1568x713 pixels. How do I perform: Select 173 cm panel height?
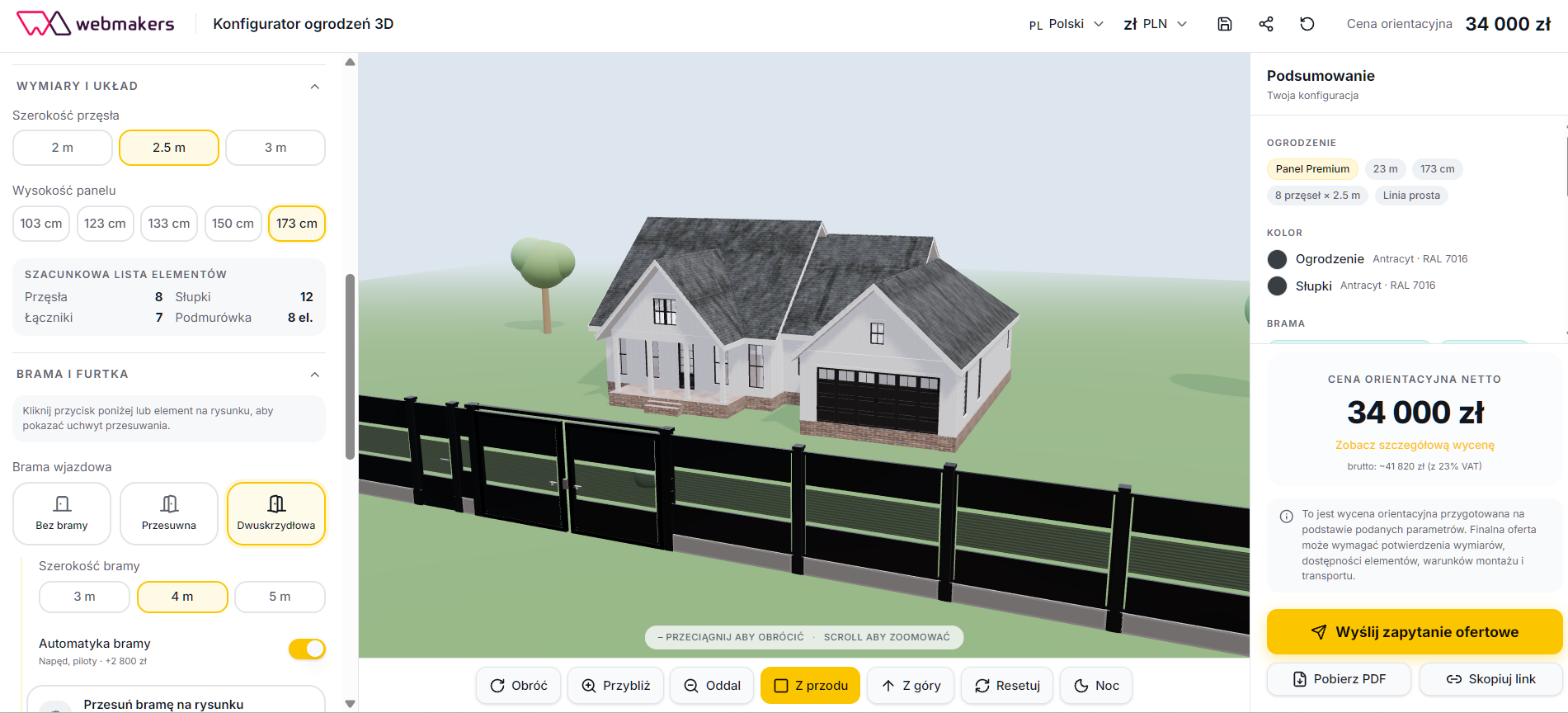coord(297,224)
